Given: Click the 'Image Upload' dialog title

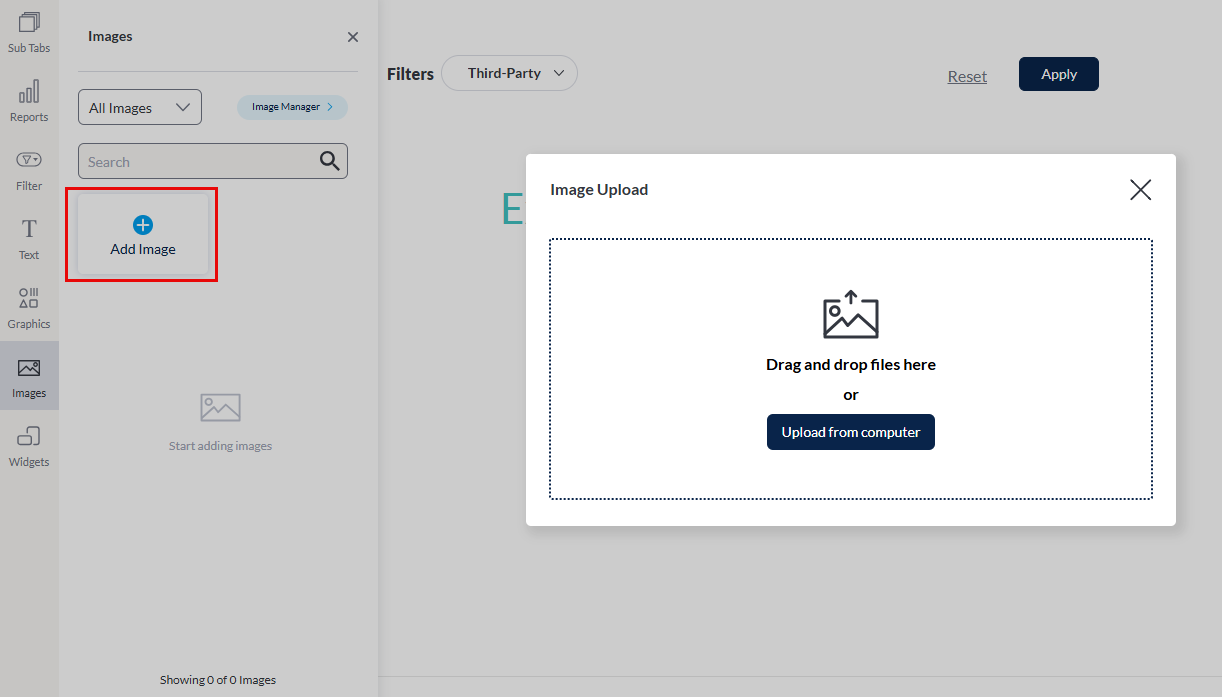Looking at the screenshot, I should point(599,190).
